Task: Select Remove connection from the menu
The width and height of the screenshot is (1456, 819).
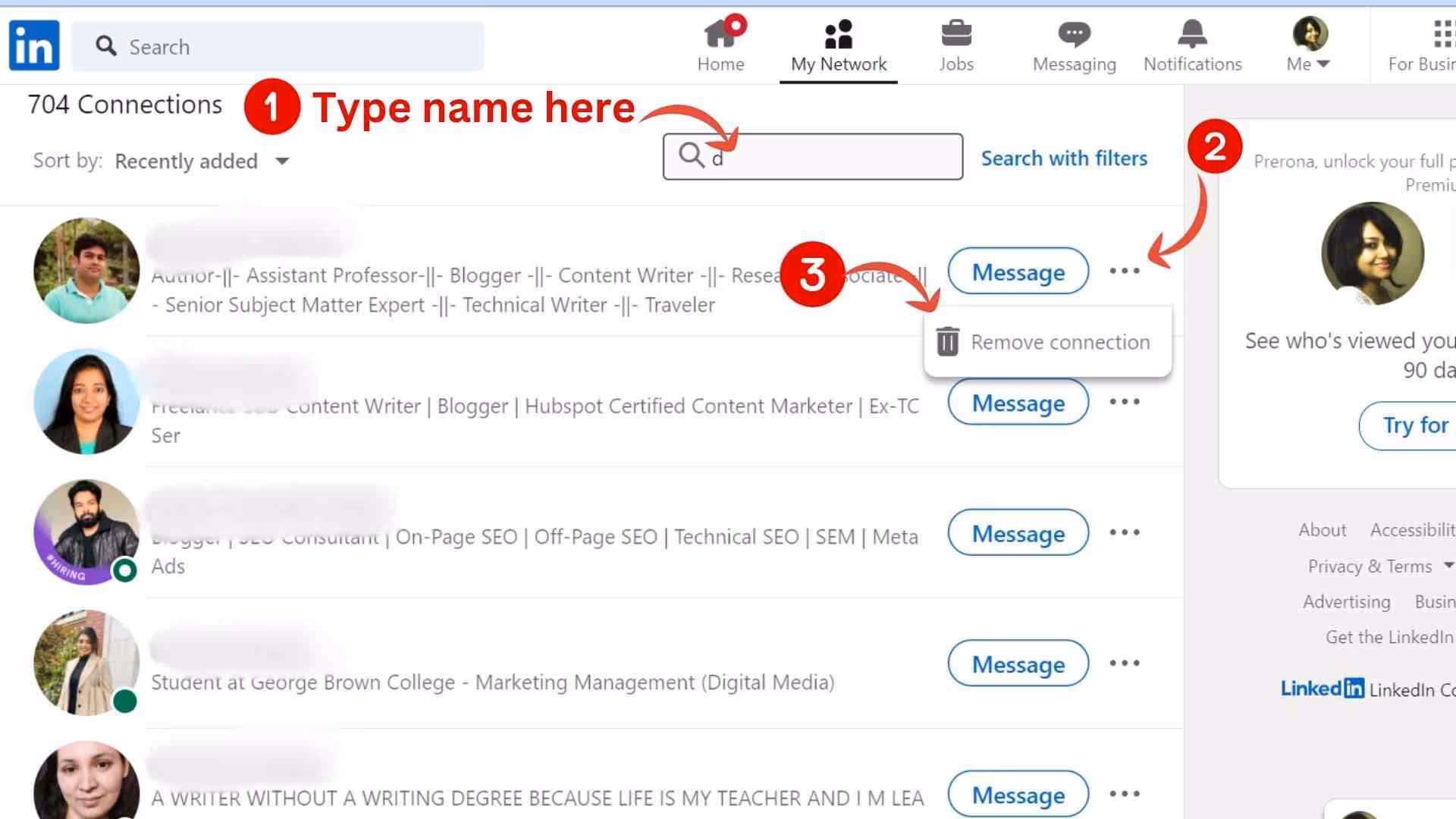Action: tap(1060, 341)
